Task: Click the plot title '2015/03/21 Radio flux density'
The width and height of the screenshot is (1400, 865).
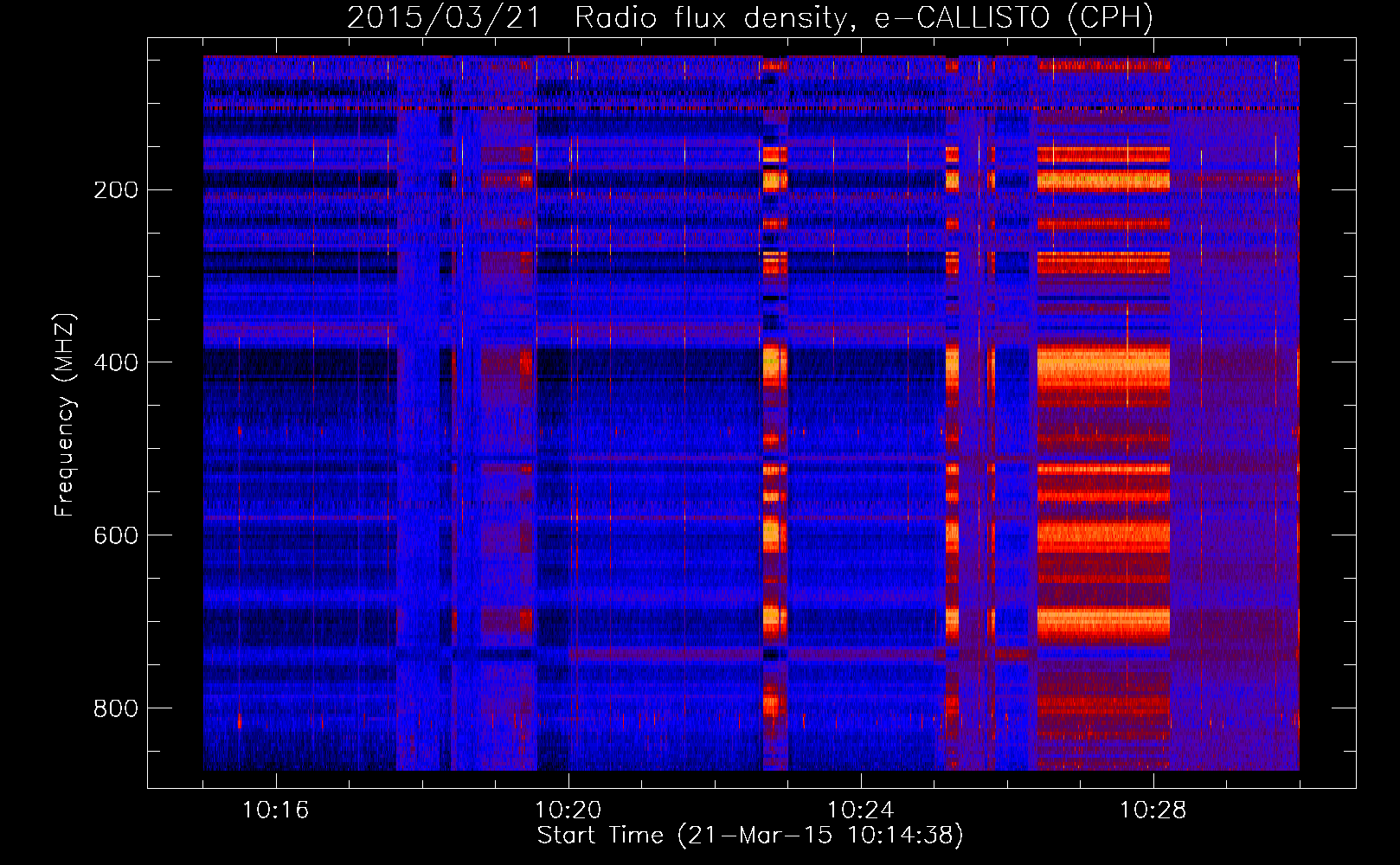Action: [750, 17]
